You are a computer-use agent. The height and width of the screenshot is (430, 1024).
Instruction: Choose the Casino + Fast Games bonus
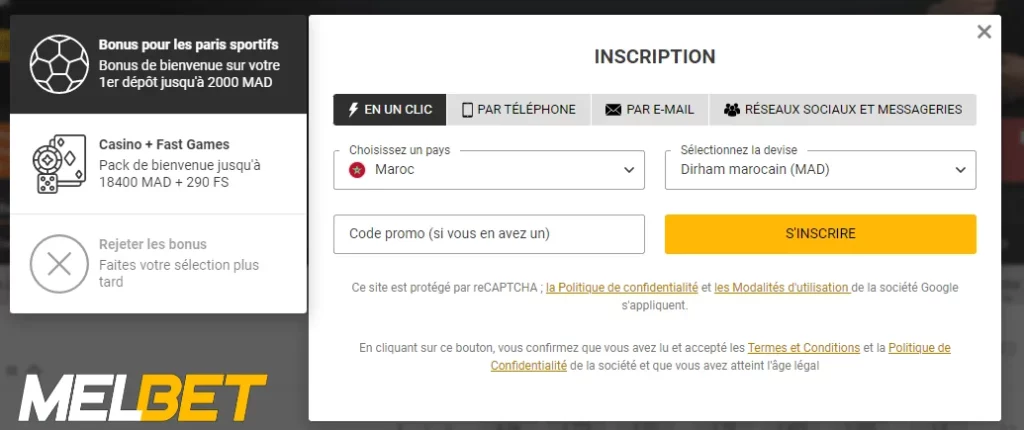coord(180,164)
